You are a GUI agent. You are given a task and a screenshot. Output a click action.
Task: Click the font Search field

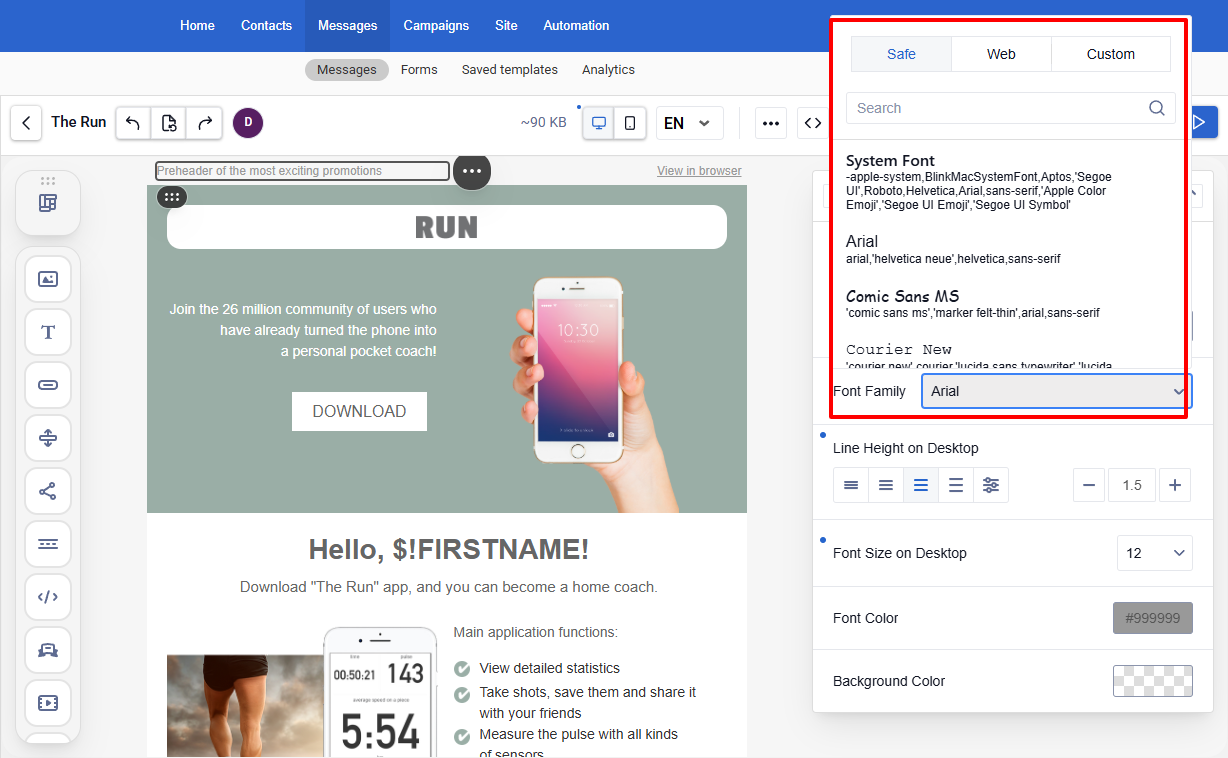point(1010,108)
